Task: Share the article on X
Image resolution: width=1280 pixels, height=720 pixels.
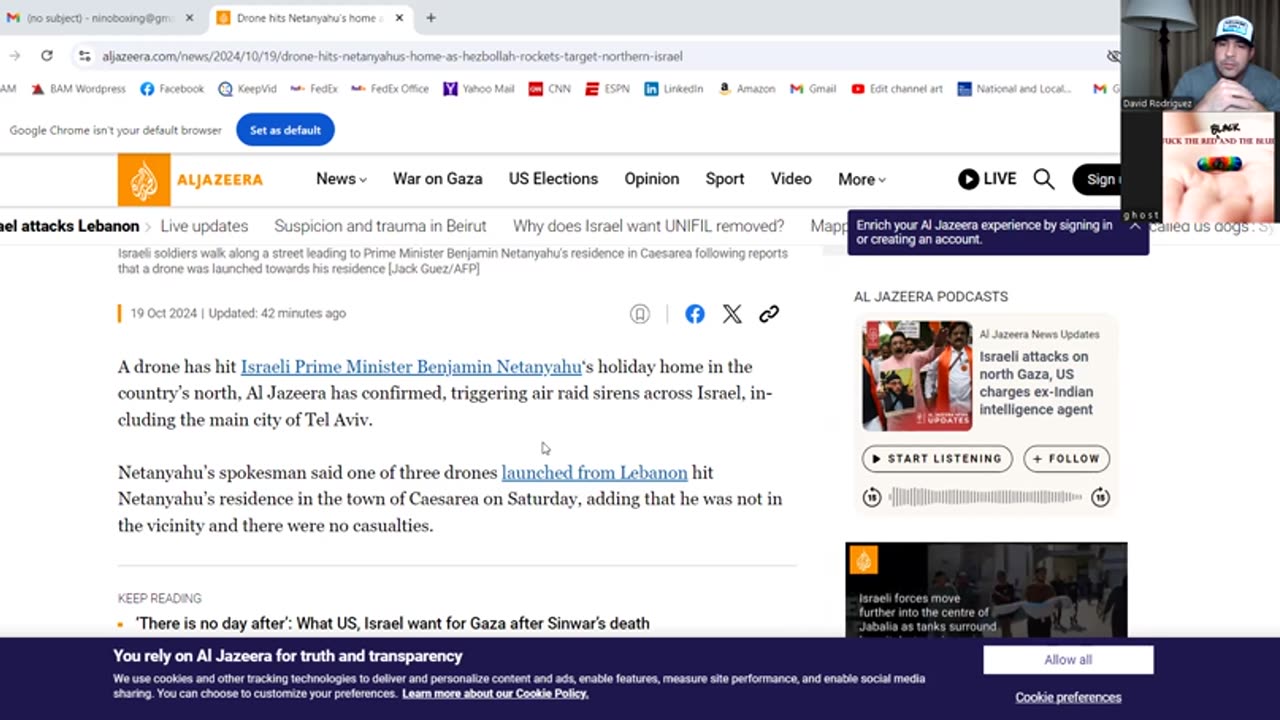Action: 732,314
